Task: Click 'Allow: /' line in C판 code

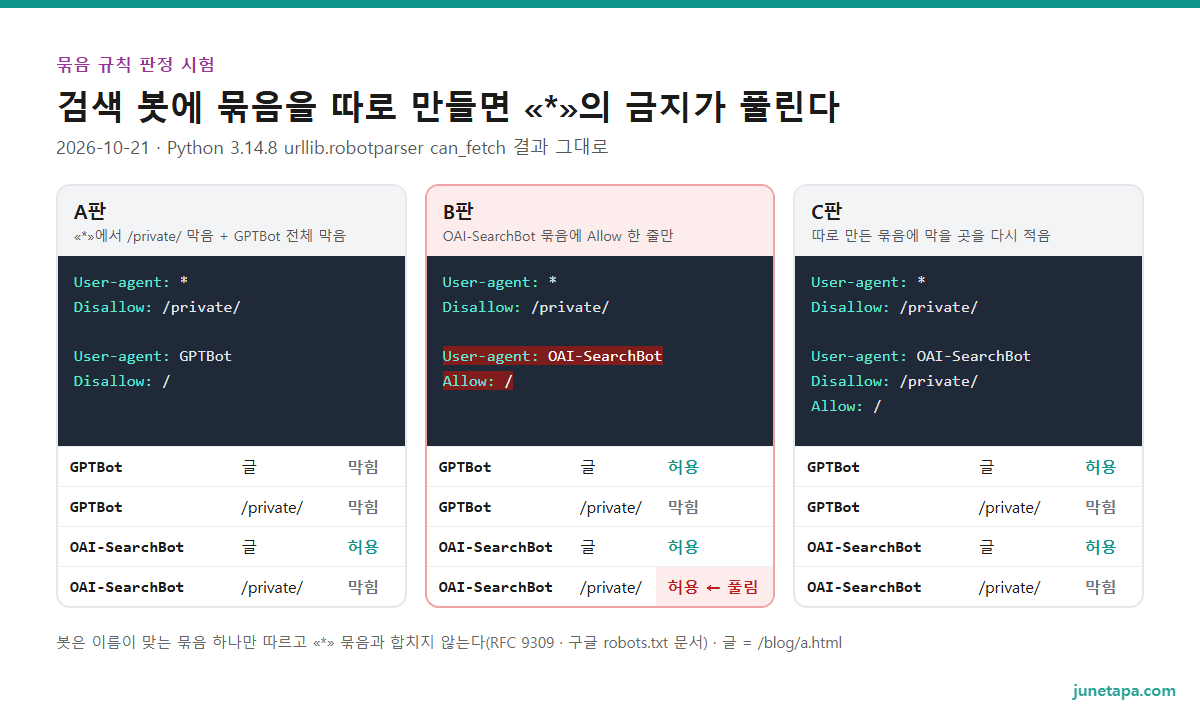Action: [x=846, y=406]
